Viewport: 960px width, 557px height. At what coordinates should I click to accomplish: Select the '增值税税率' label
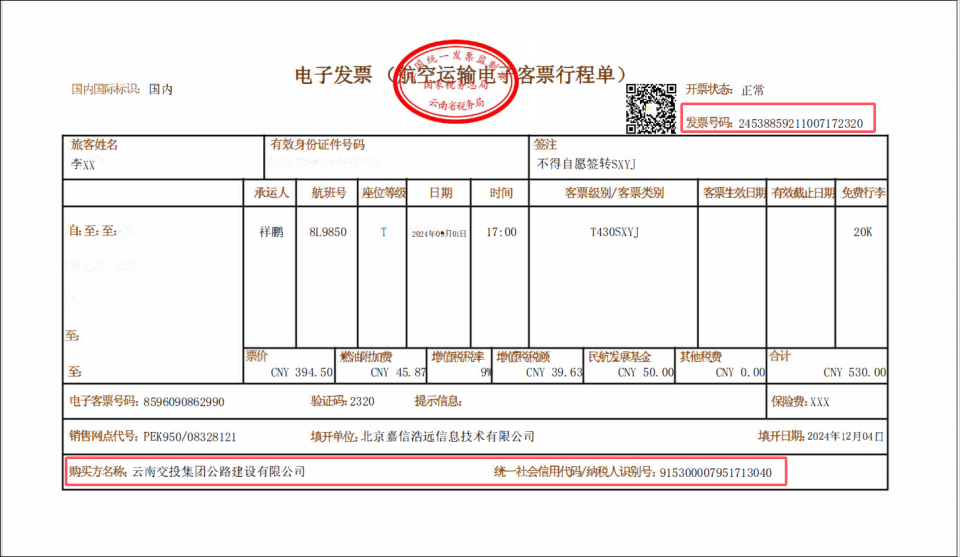tap(457, 356)
